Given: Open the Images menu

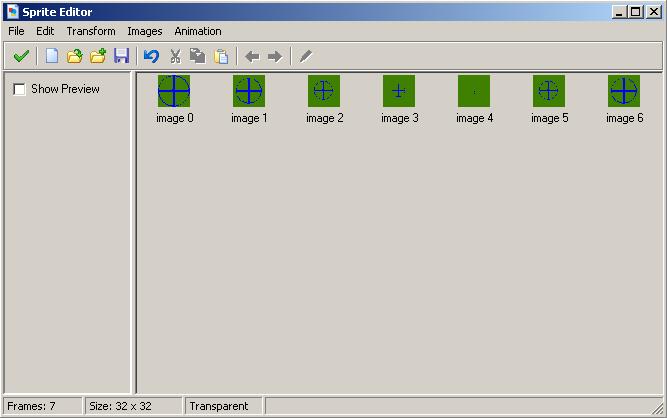Looking at the screenshot, I should coord(145,31).
